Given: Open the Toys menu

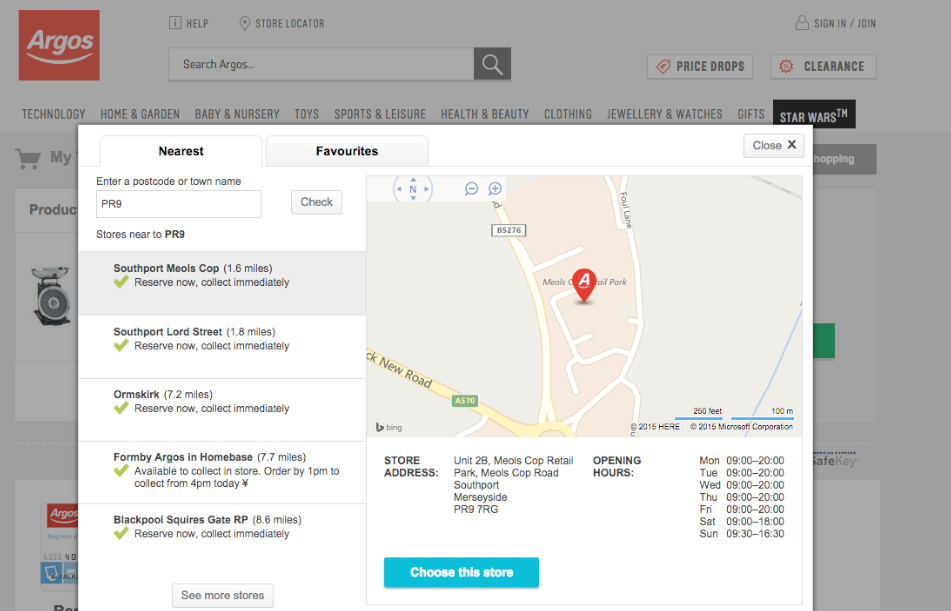Looking at the screenshot, I should point(307,114).
